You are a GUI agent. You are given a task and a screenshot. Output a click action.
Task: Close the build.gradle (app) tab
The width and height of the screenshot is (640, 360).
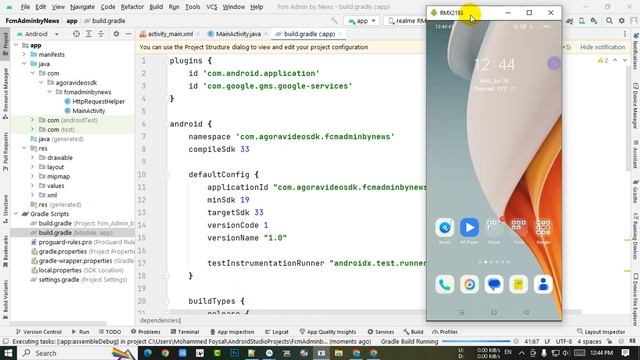(x=340, y=34)
